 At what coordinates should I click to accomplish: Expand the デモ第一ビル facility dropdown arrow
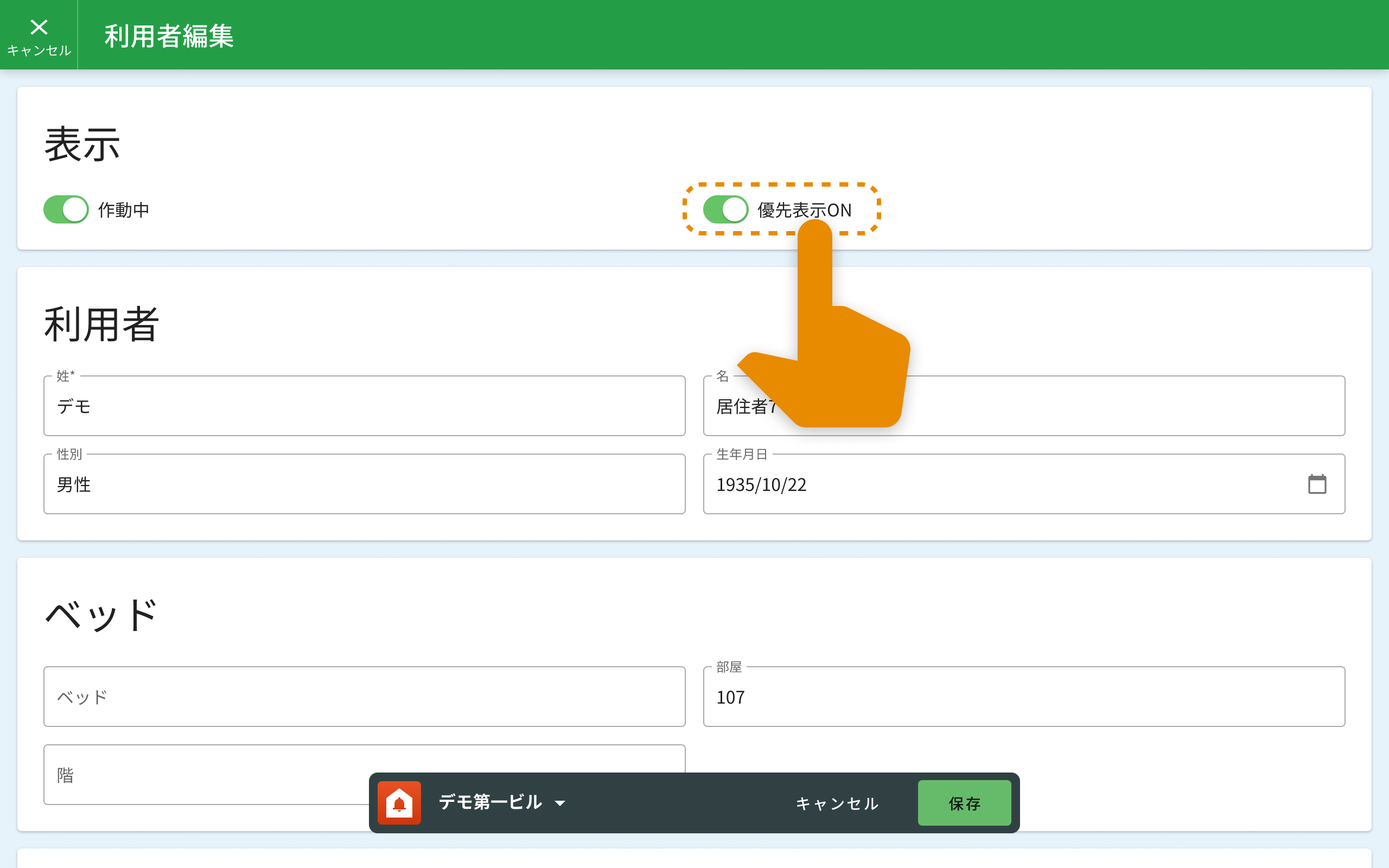[560, 803]
